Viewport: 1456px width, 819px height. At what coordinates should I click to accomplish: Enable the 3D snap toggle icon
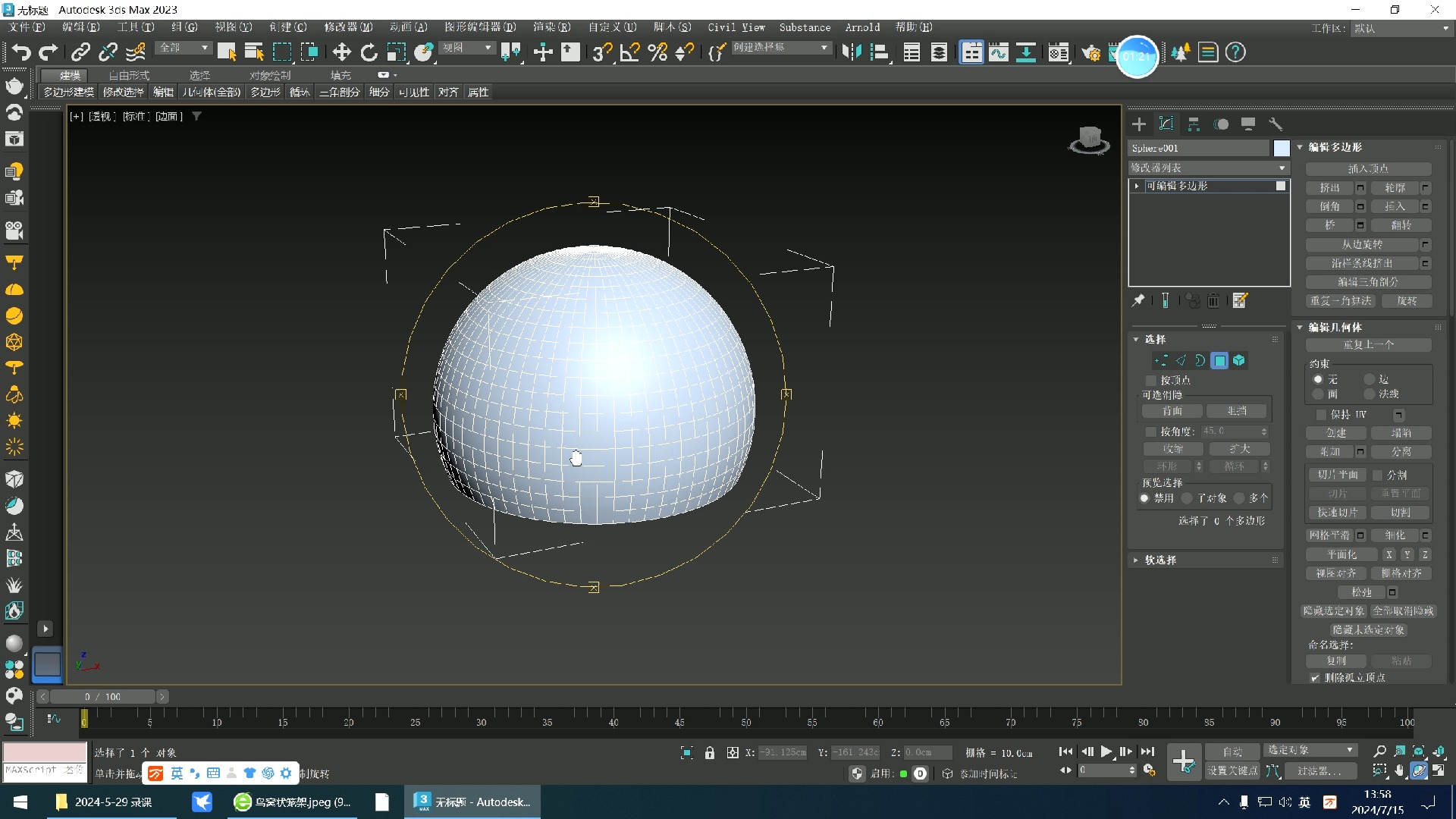601,52
